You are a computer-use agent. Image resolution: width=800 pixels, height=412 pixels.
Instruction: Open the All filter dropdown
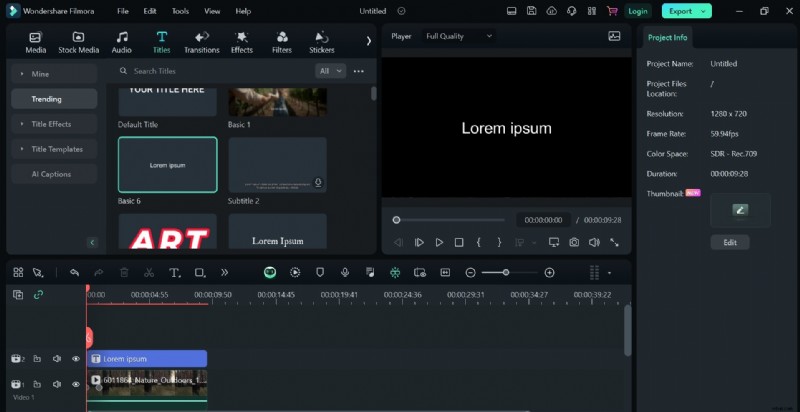pyautogui.click(x=330, y=71)
